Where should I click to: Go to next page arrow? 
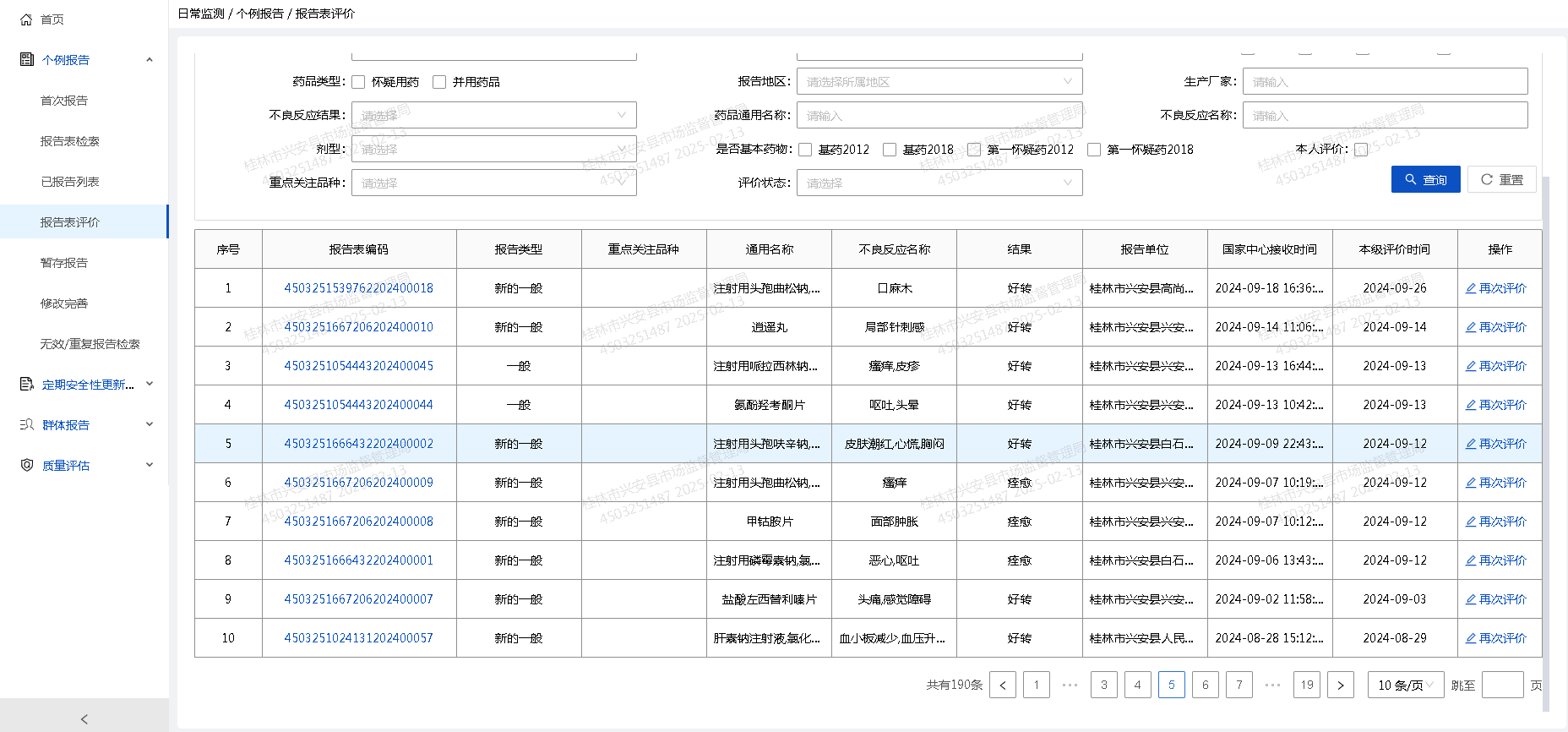pyautogui.click(x=1341, y=685)
